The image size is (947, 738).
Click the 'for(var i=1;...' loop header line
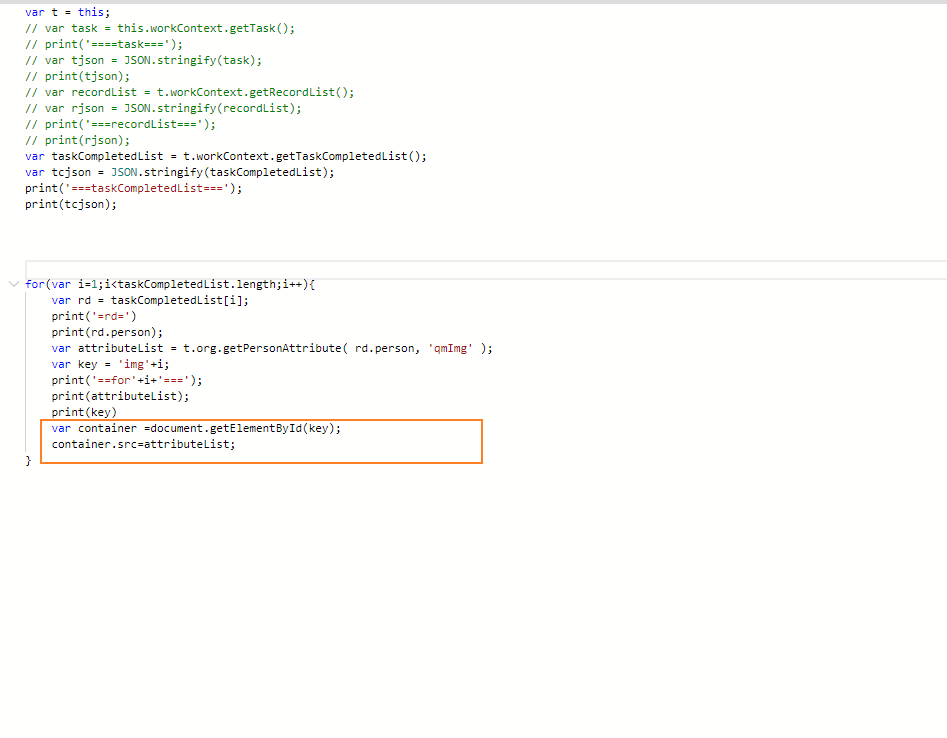170,284
